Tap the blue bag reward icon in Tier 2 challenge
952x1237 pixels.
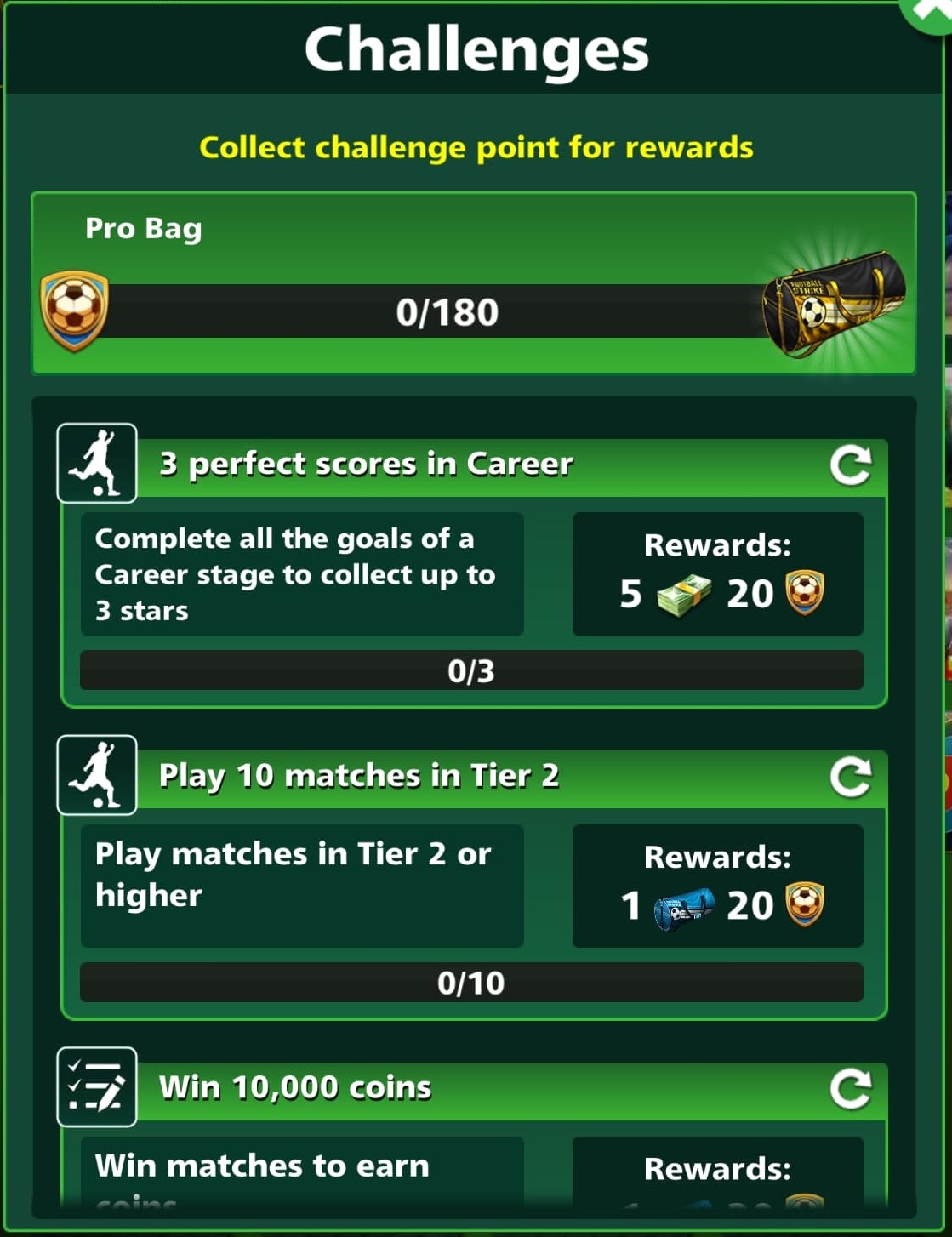click(684, 908)
